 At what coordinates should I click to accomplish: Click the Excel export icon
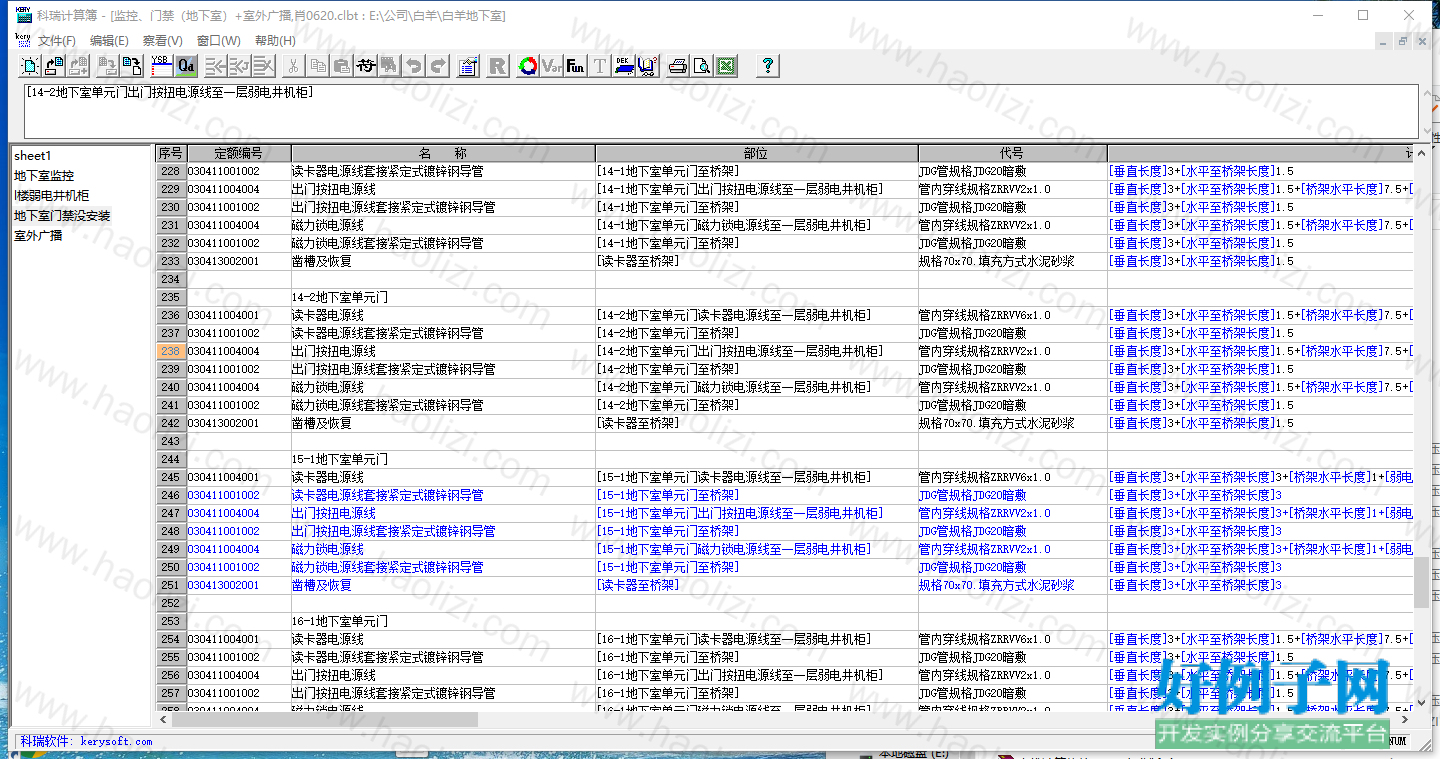tap(725, 66)
